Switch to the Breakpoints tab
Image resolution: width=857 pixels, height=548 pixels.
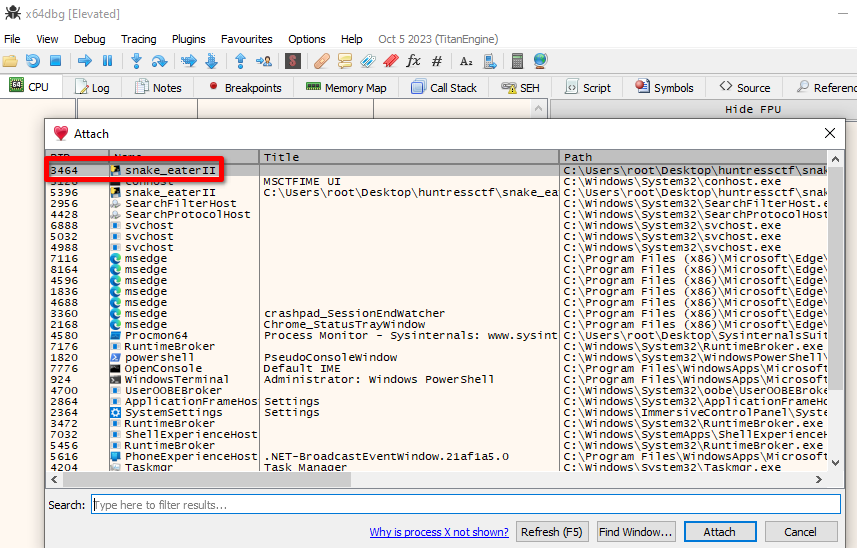[x=244, y=87]
